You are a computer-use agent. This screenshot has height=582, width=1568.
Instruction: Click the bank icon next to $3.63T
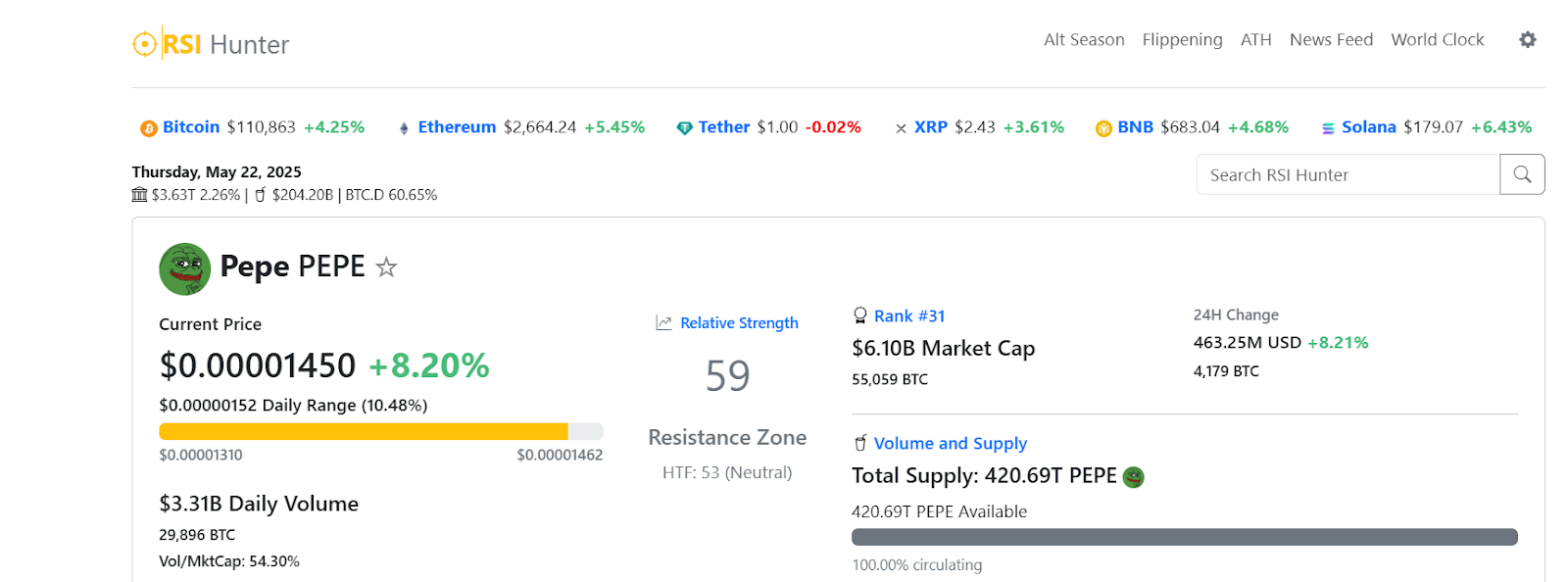click(x=139, y=195)
